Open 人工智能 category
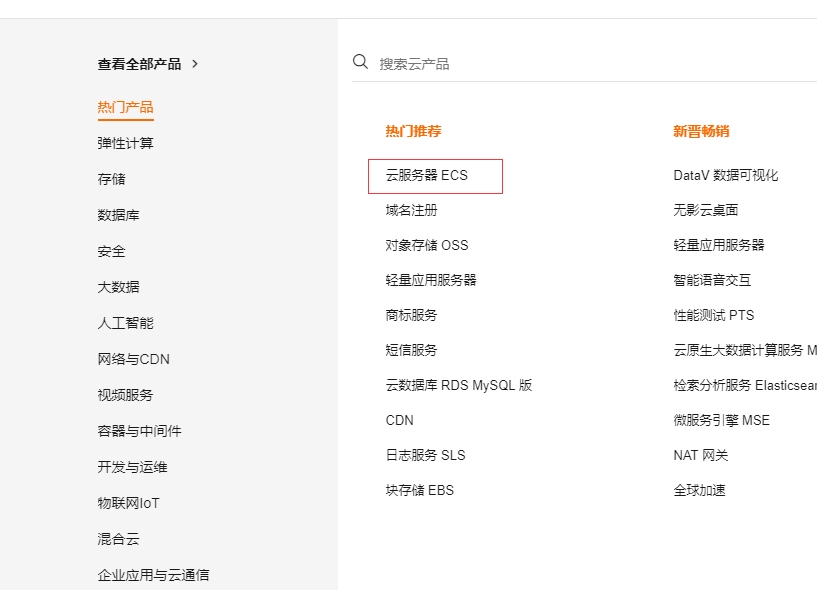The height and width of the screenshot is (590, 817). (x=126, y=323)
